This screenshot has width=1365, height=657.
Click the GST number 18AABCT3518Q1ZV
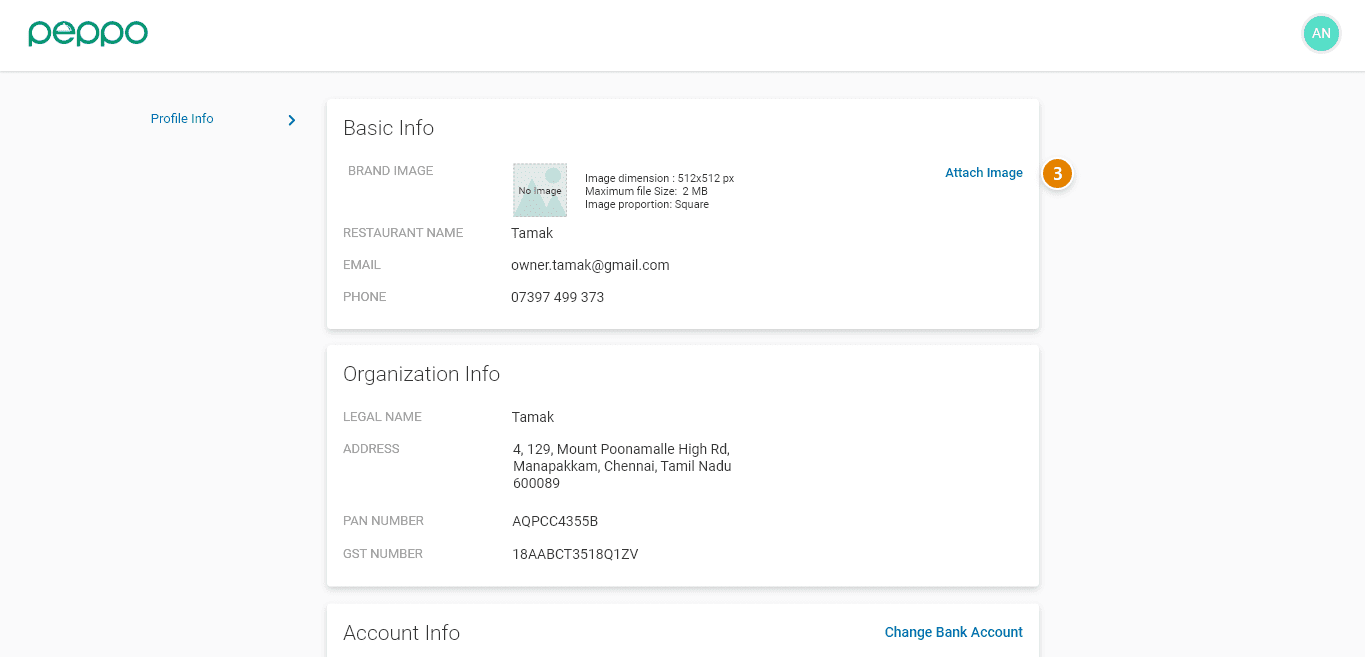(x=575, y=554)
